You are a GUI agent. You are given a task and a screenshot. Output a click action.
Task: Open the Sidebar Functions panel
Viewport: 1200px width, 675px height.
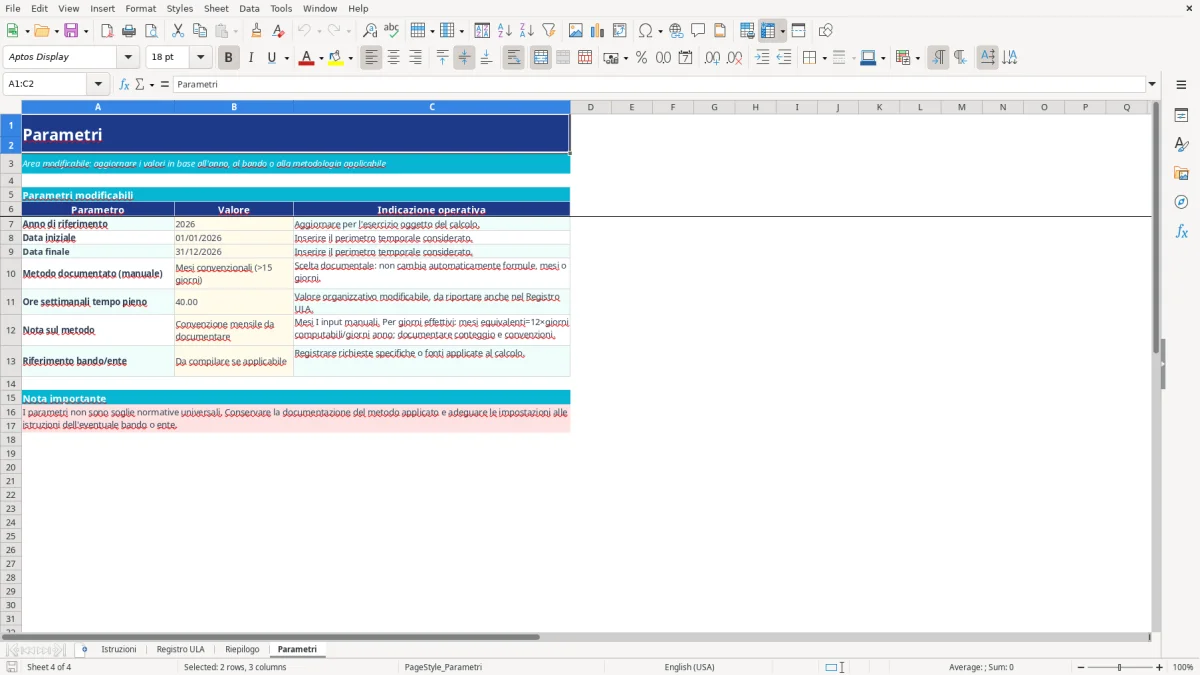point(1181,231)
